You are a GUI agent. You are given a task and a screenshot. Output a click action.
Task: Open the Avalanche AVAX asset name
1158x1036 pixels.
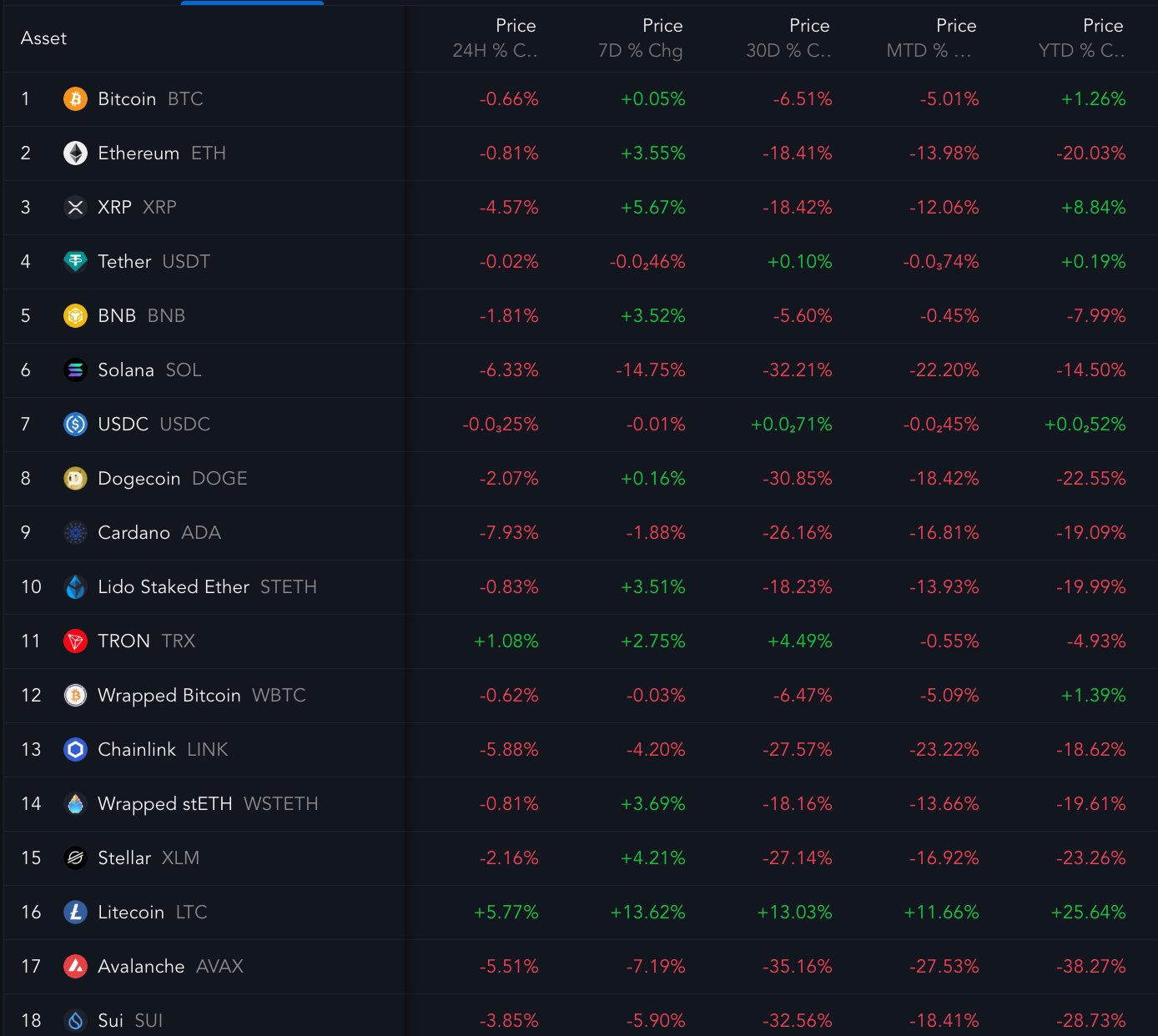tap(170, 967)
